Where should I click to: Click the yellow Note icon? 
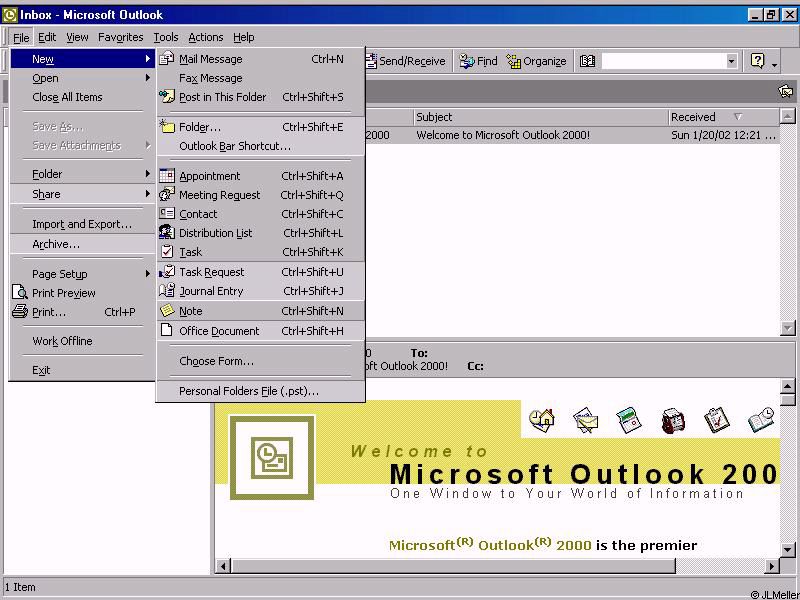[x=167, y=310]
